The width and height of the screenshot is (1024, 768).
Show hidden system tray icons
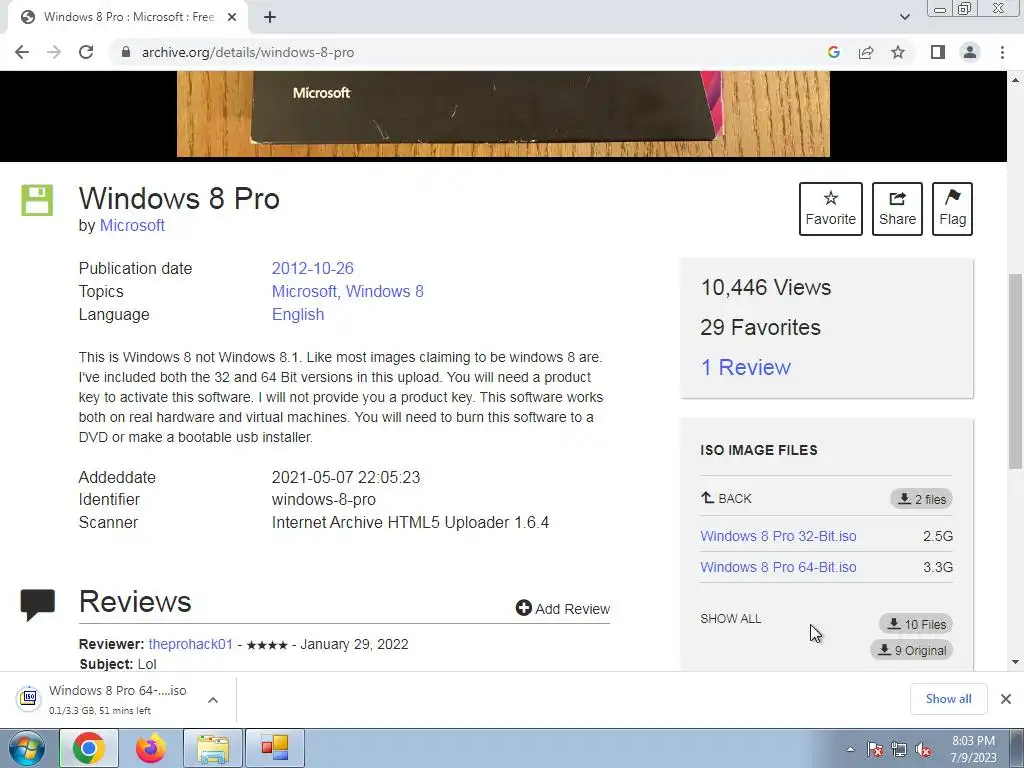tap(850, 749)
